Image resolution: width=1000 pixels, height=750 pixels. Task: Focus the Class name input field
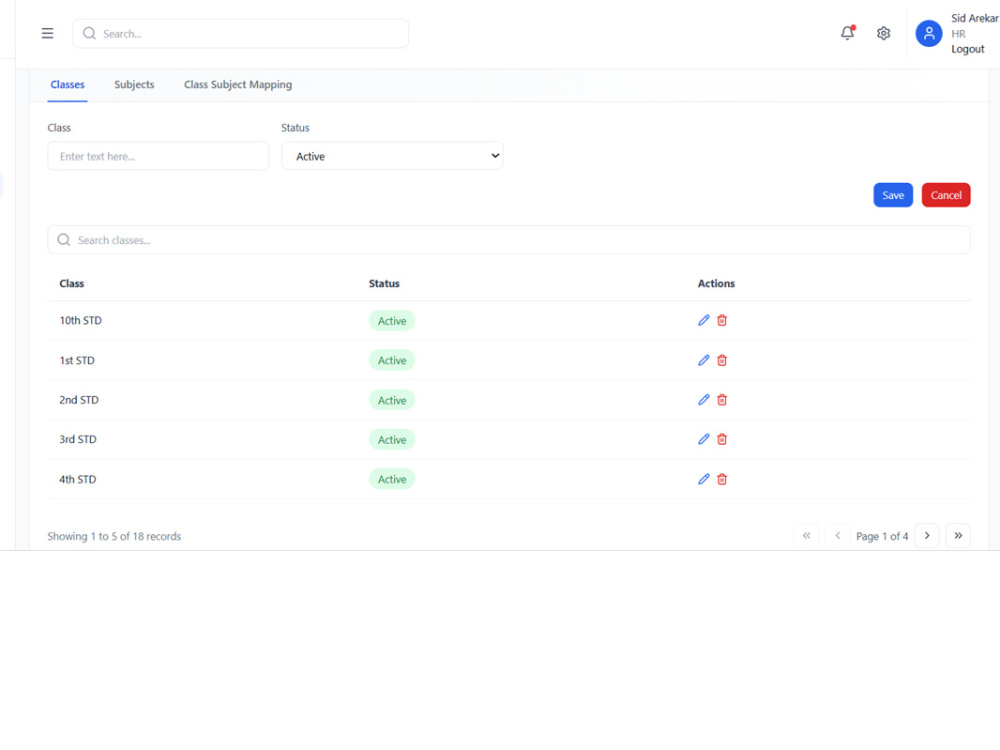pos(158,156)
